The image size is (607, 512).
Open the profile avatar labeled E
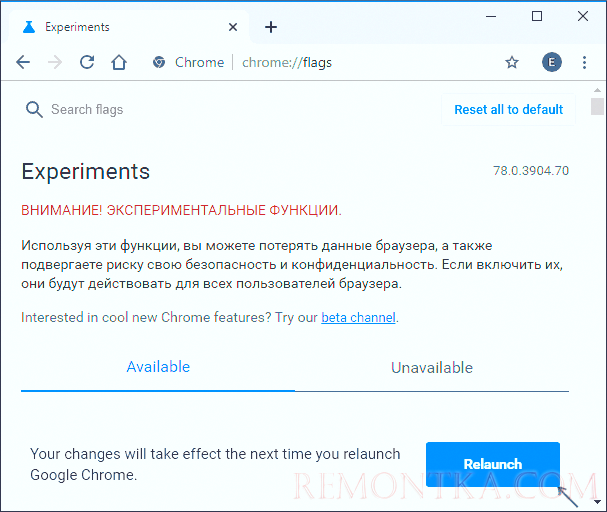(552, 62)
